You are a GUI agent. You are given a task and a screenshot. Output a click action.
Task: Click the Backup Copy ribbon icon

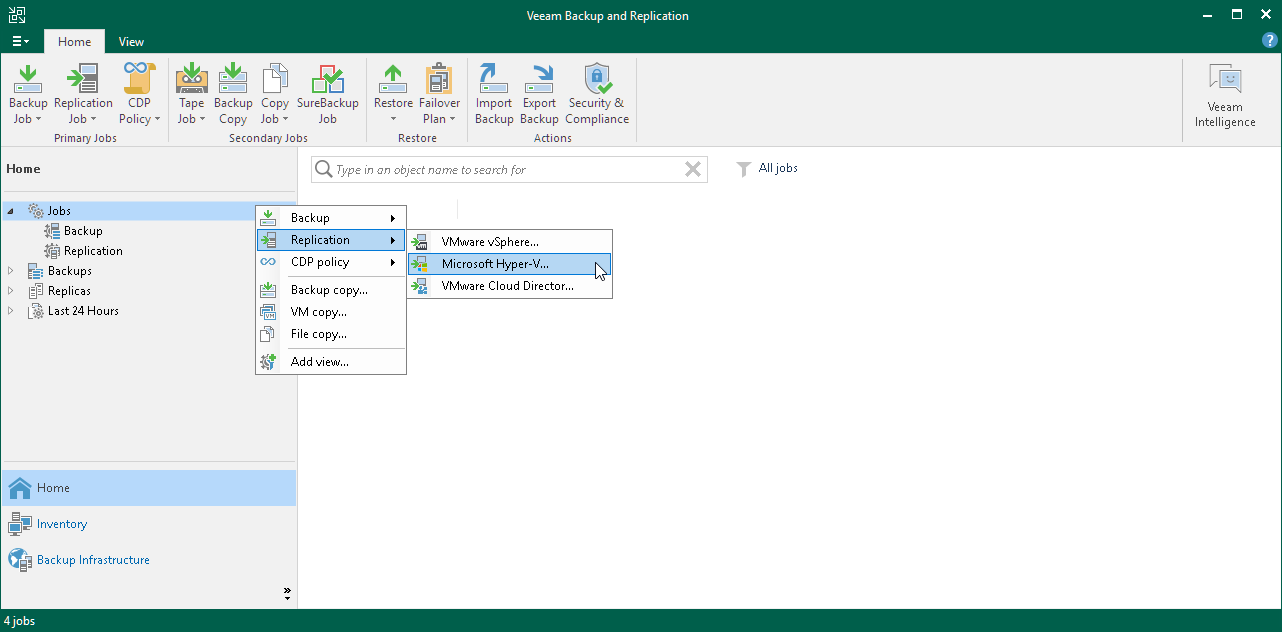pyautogui.click(x=233, y=79)
